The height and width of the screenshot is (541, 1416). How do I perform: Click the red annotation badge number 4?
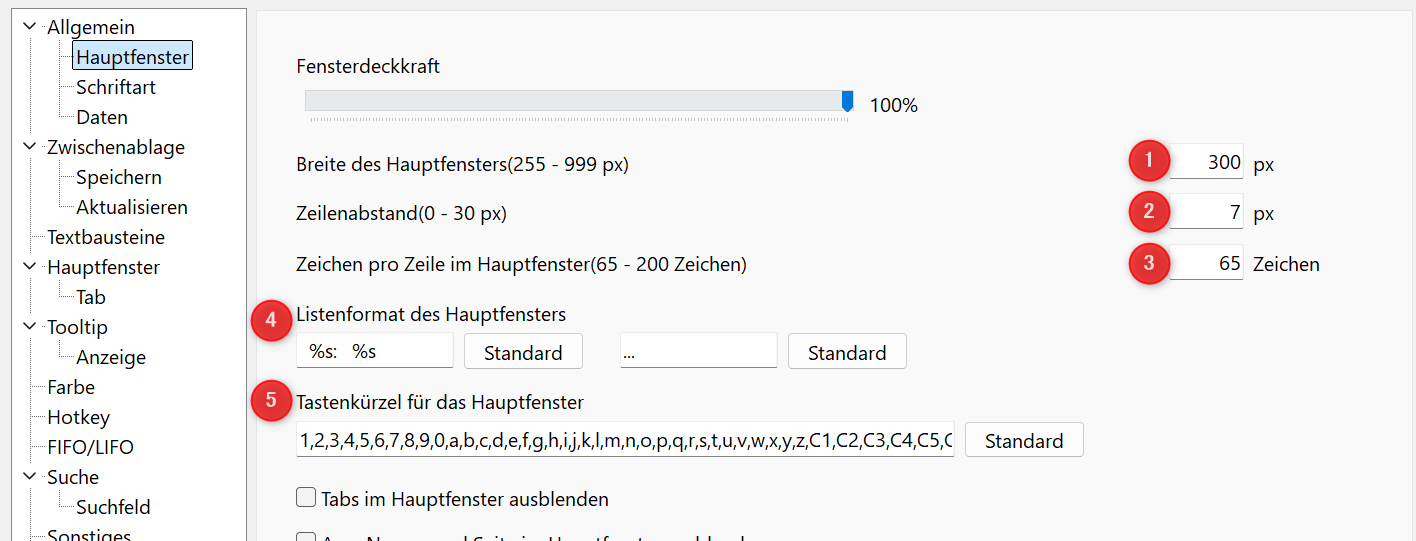[270, 320]
